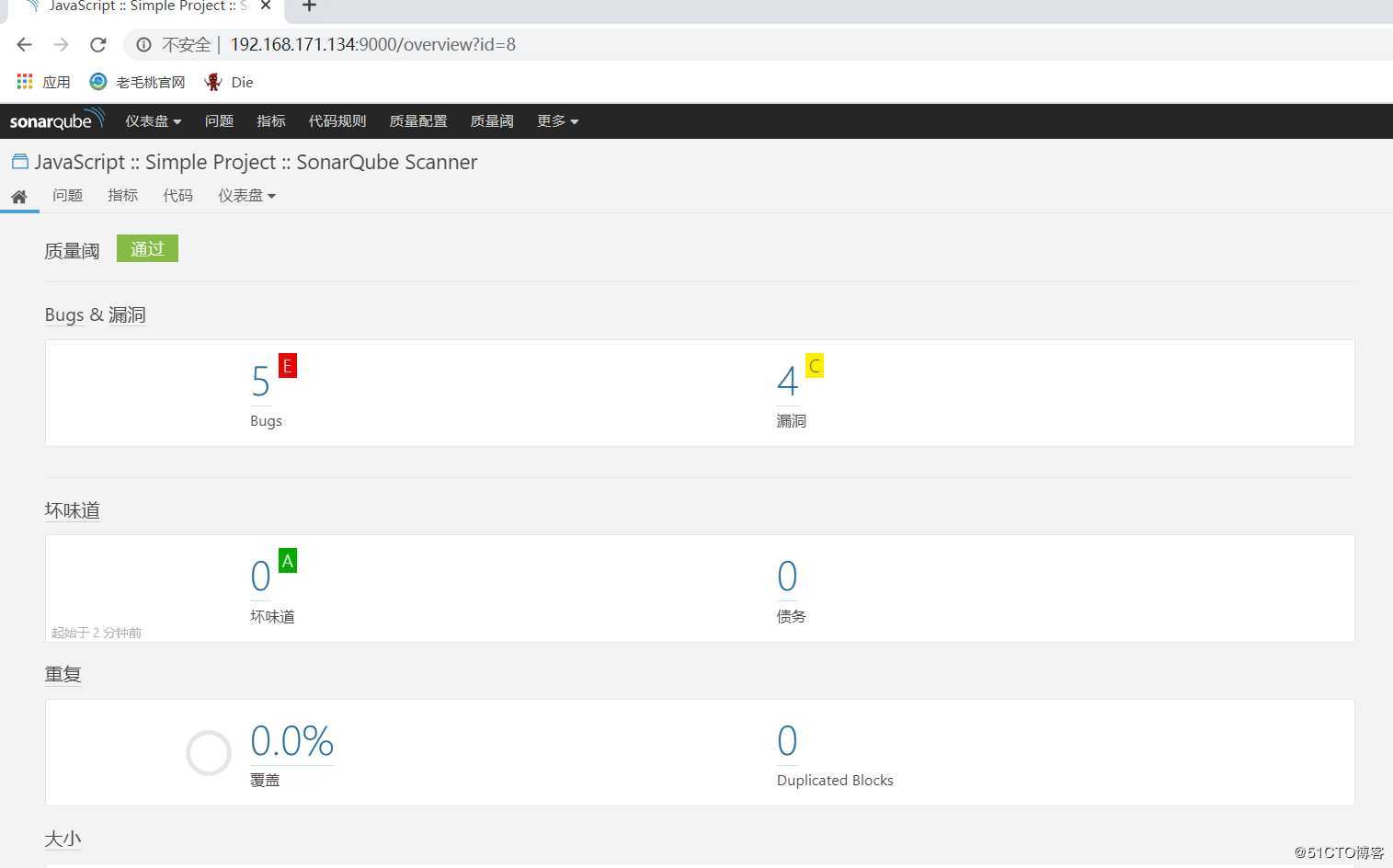Click the red E bugs rating badge

[x=288, y=366]
